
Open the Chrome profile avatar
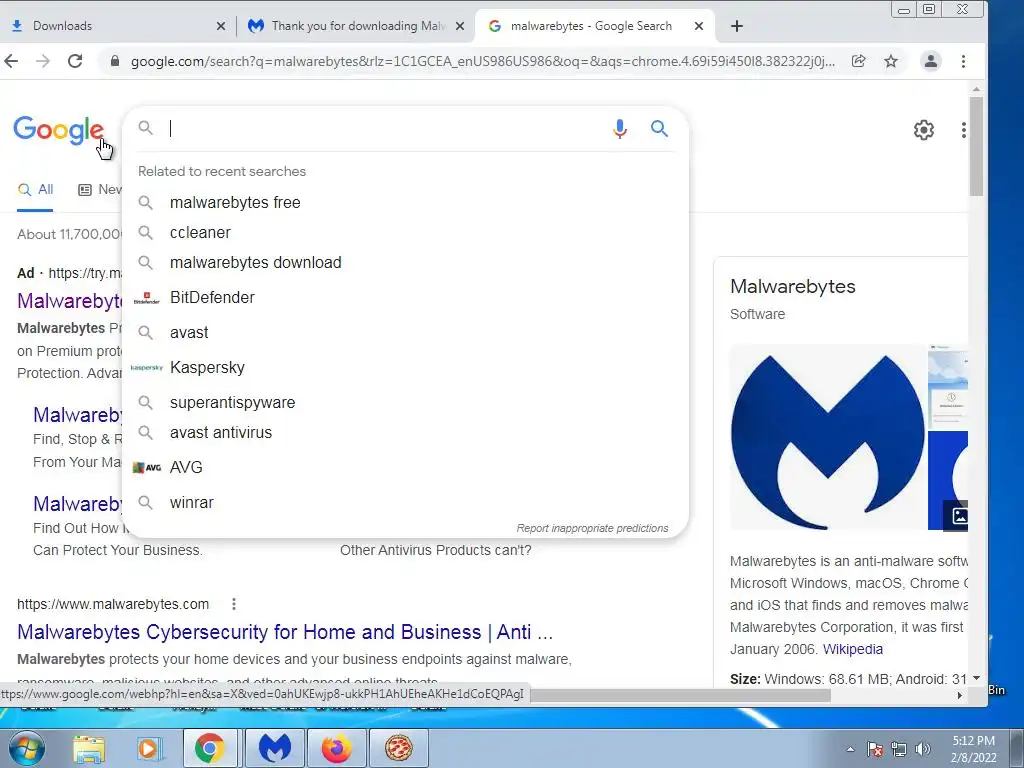click(x=931, y=61)
